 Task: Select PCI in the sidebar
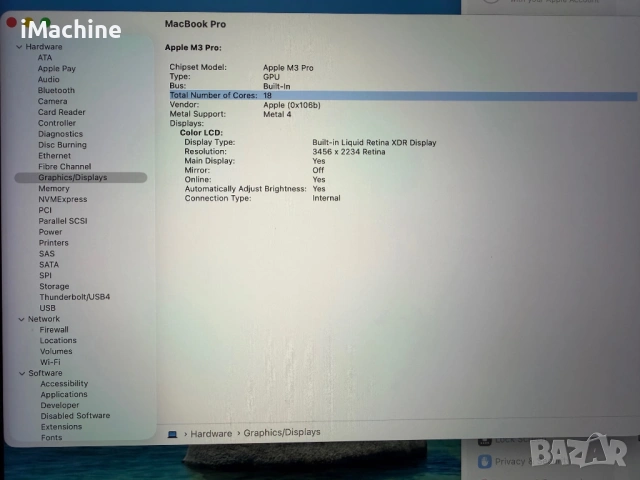click(x=45, y=210)
